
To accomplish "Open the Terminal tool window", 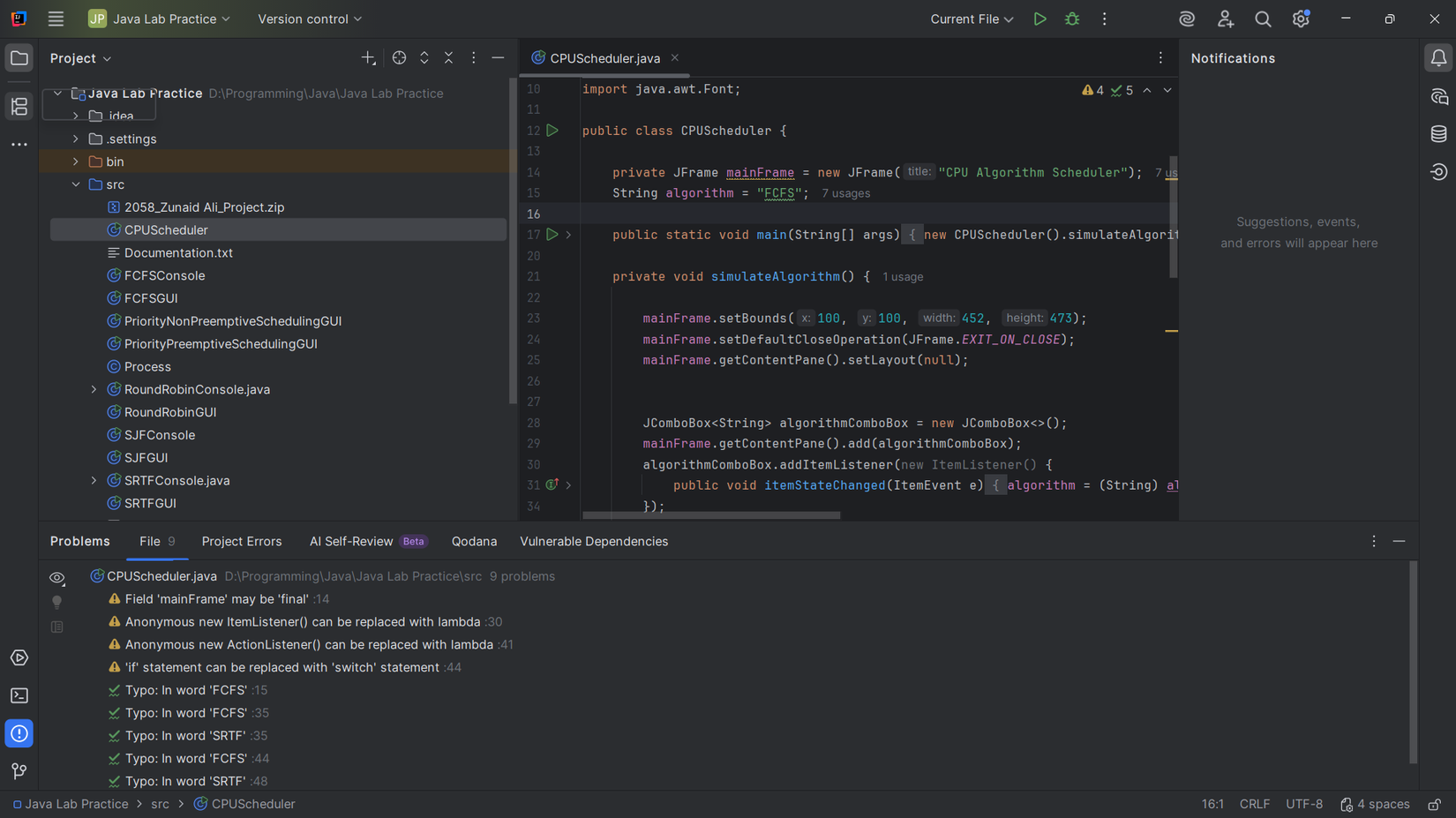I will [19, 695].
